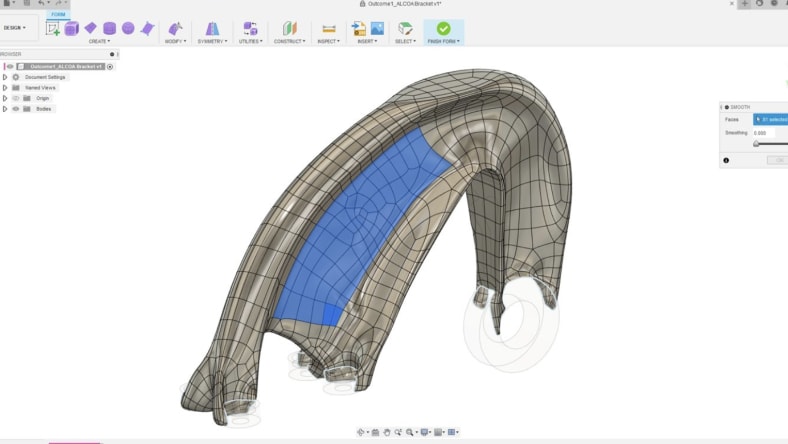Image resolution: width=788 pixels, height=444 pixels.
Task: Open the Orbit options dropdown arrow
Action: (x=367, y=432)
